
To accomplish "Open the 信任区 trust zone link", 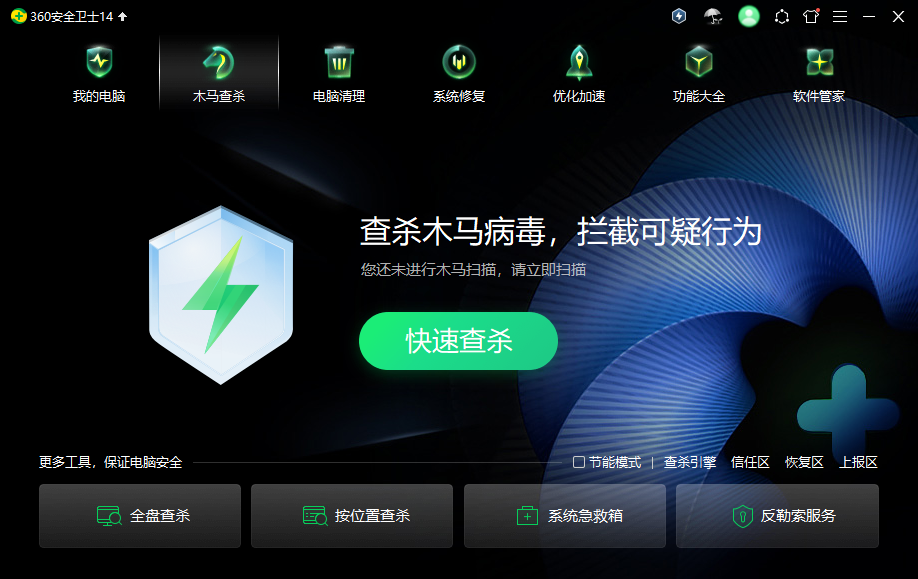I will [750, 462].
